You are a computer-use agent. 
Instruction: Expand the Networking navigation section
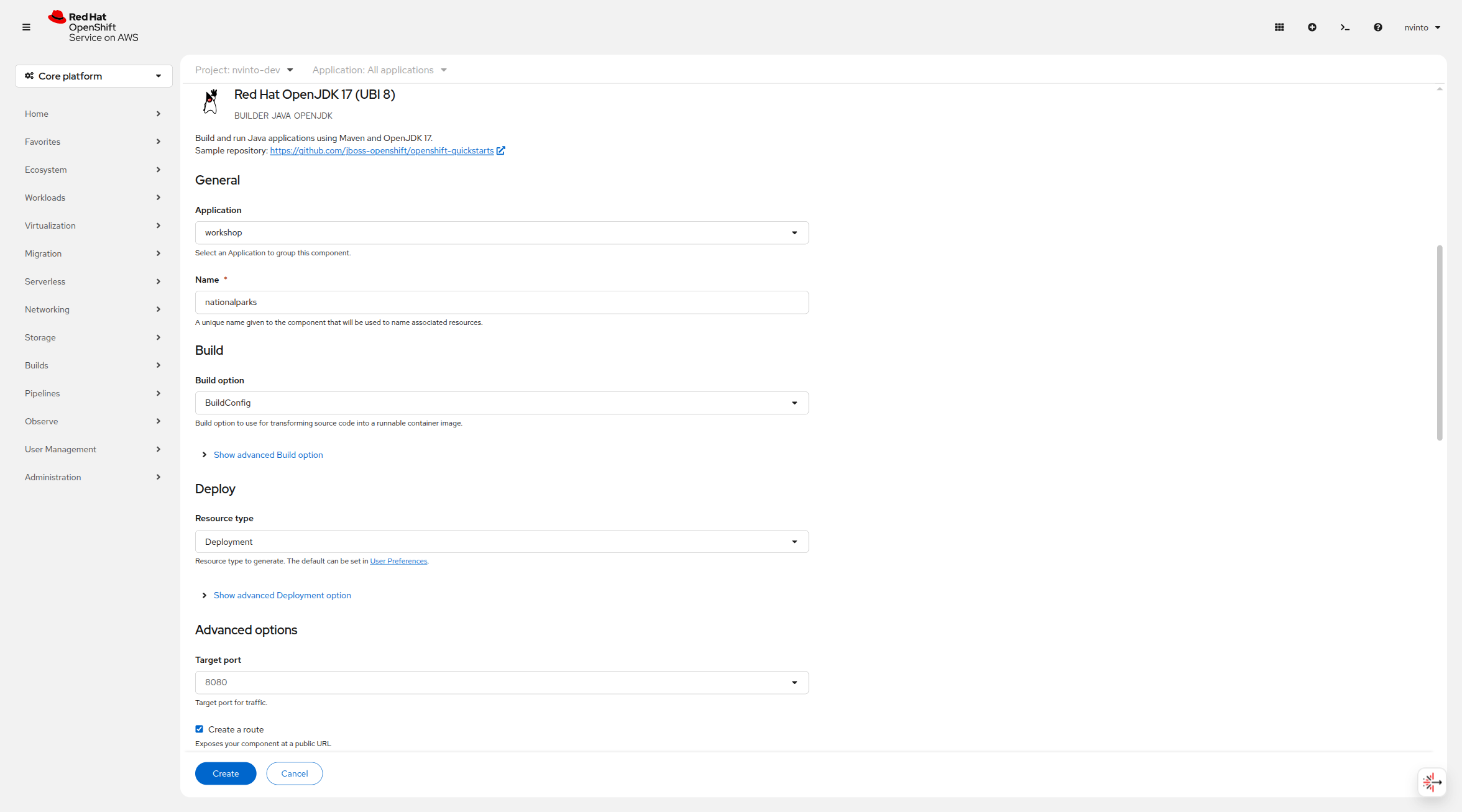pos(93,309)
